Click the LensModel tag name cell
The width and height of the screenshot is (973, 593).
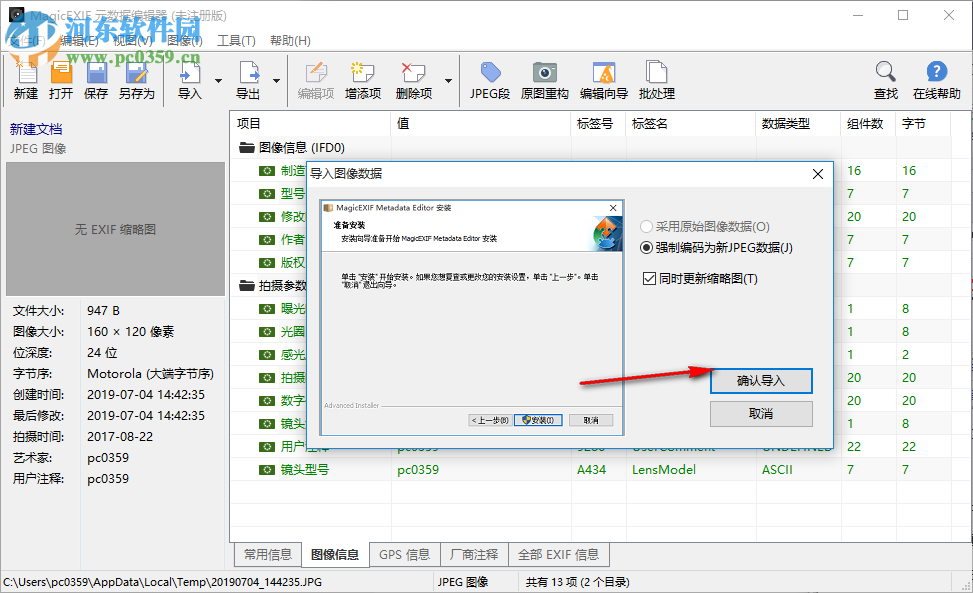[664, 470]
